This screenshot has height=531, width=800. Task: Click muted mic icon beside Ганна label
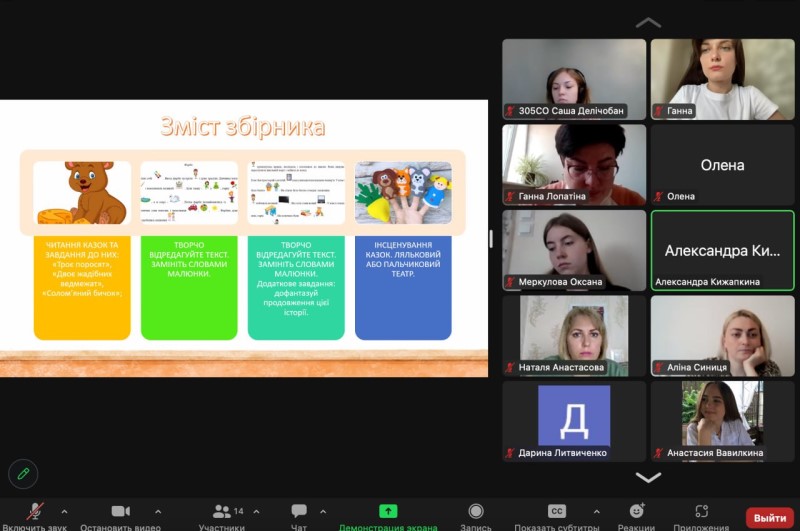[x=658, y=111]
